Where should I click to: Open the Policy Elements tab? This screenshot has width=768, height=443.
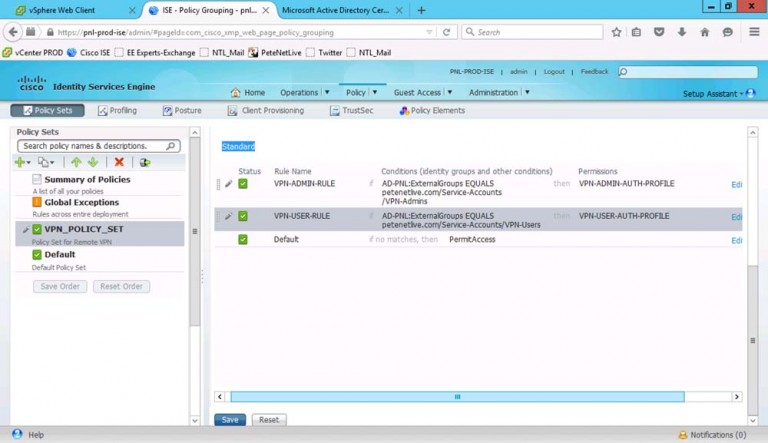[432, 111]
